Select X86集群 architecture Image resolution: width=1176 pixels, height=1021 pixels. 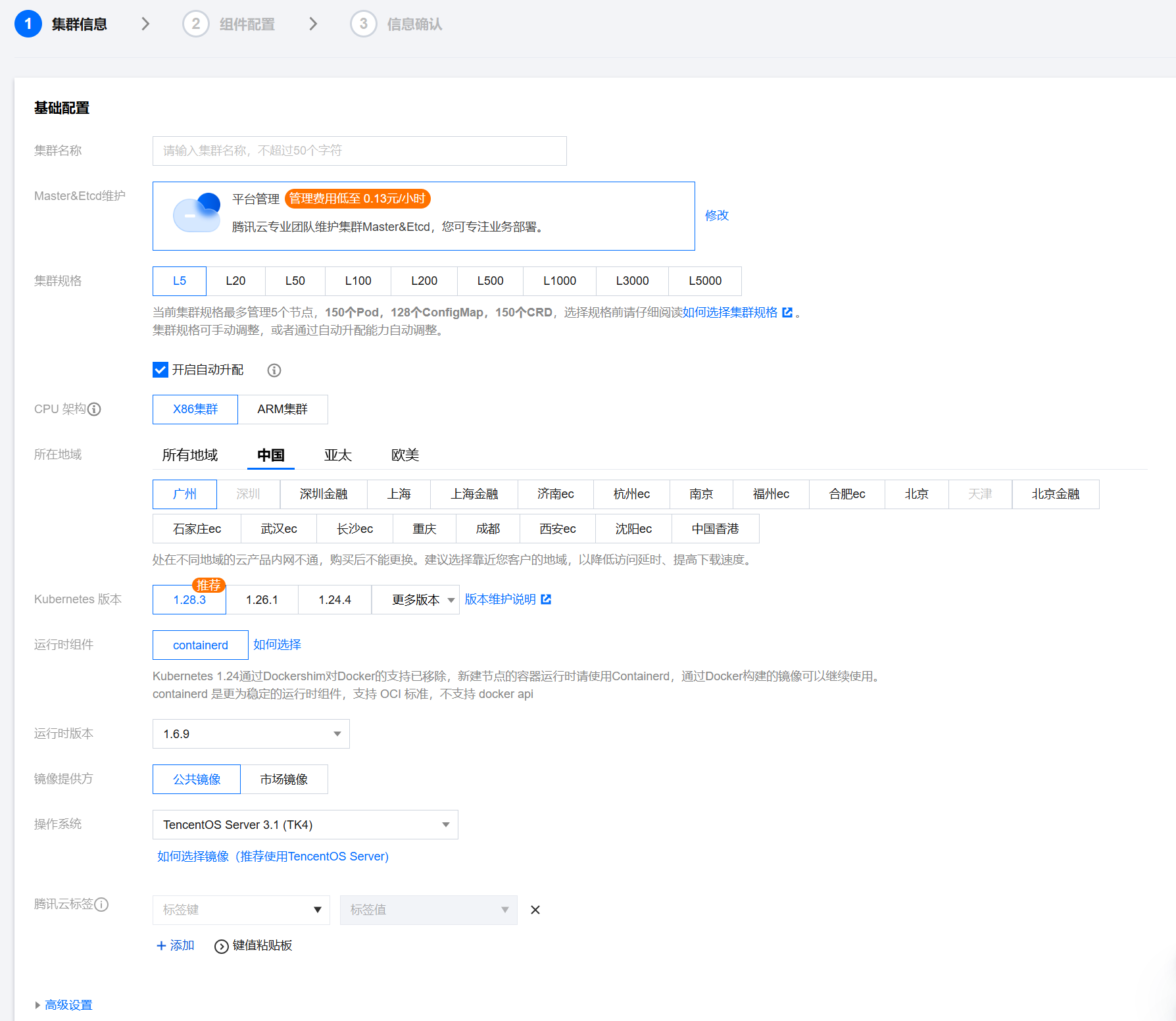pyautogui.click(x=195, y=409)
